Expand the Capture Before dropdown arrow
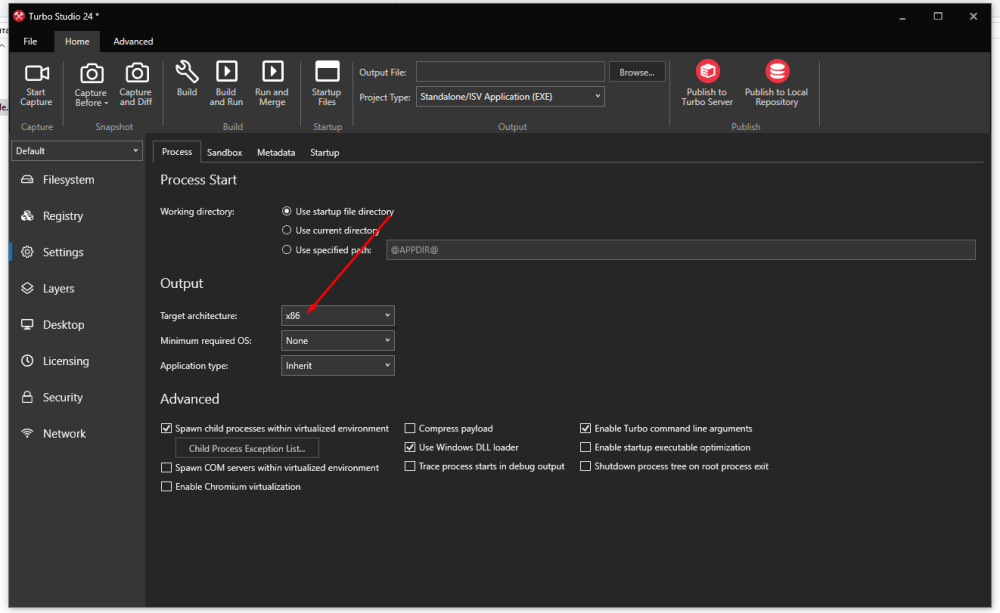Screen dimensions: 1000x613 pos(107,103)
